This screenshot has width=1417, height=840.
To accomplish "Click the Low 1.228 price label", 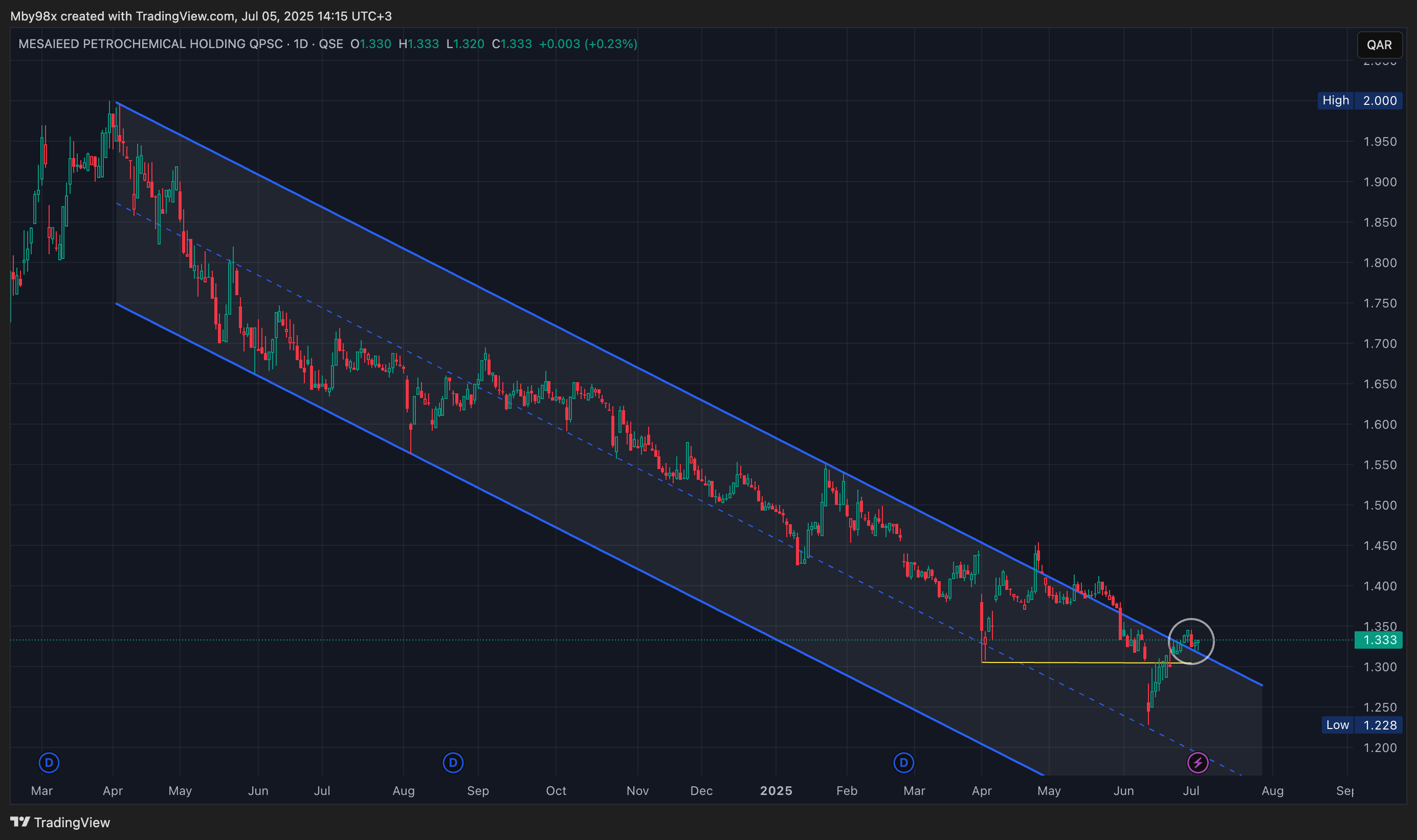I will pos(1362,725).
